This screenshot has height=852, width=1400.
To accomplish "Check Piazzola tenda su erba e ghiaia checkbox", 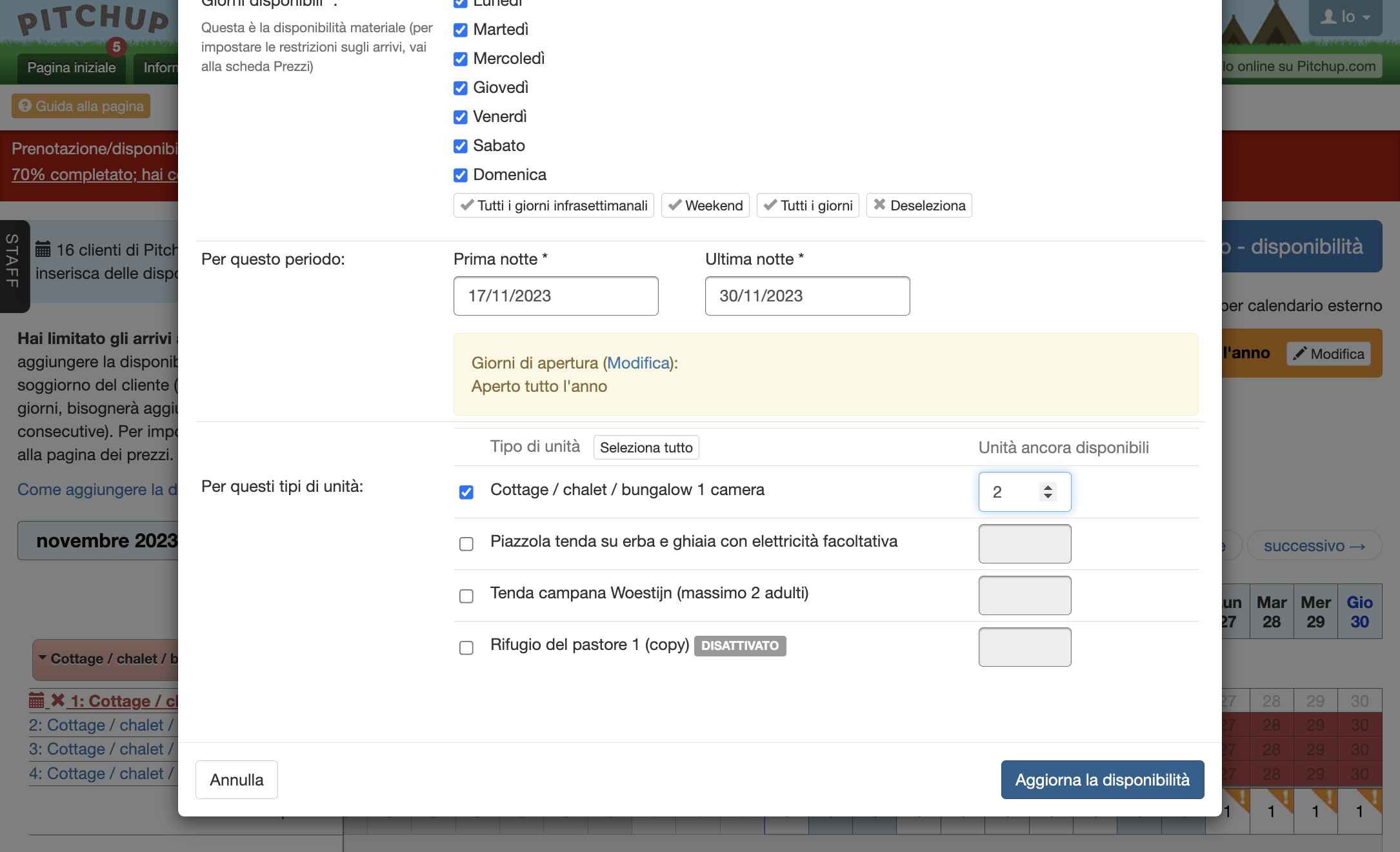I will point(466,543).
